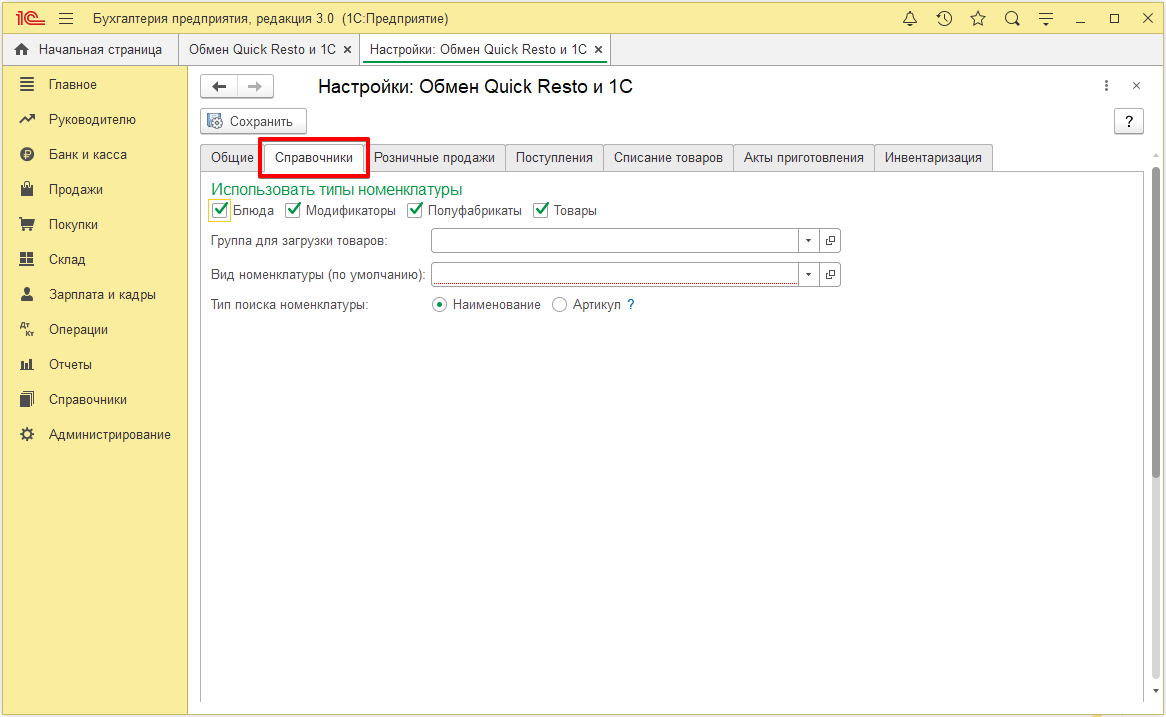
Task: Switch to the Списание товаров tab
Action: coord(668,158)
